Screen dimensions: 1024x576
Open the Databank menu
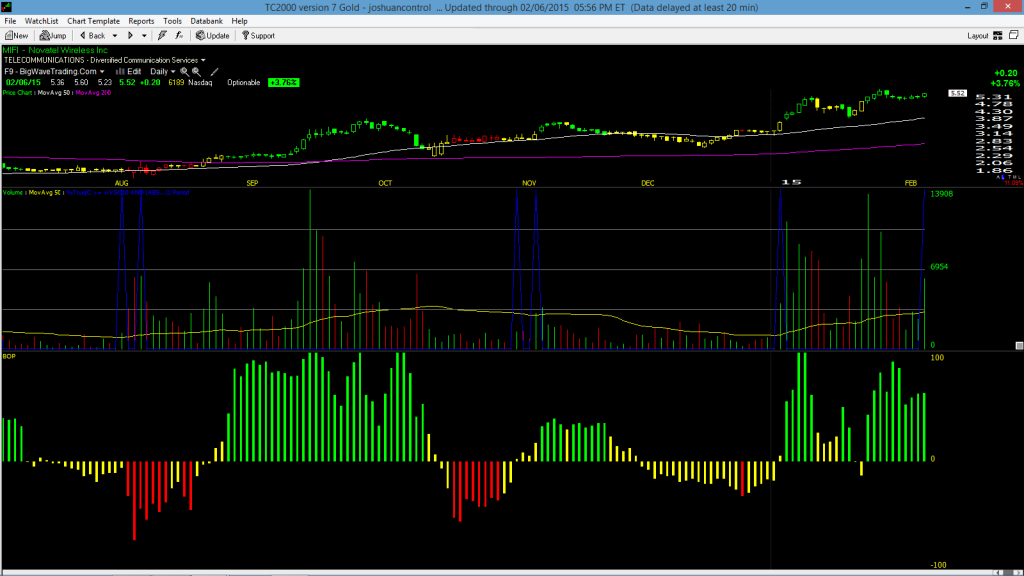tap(206, 21)
